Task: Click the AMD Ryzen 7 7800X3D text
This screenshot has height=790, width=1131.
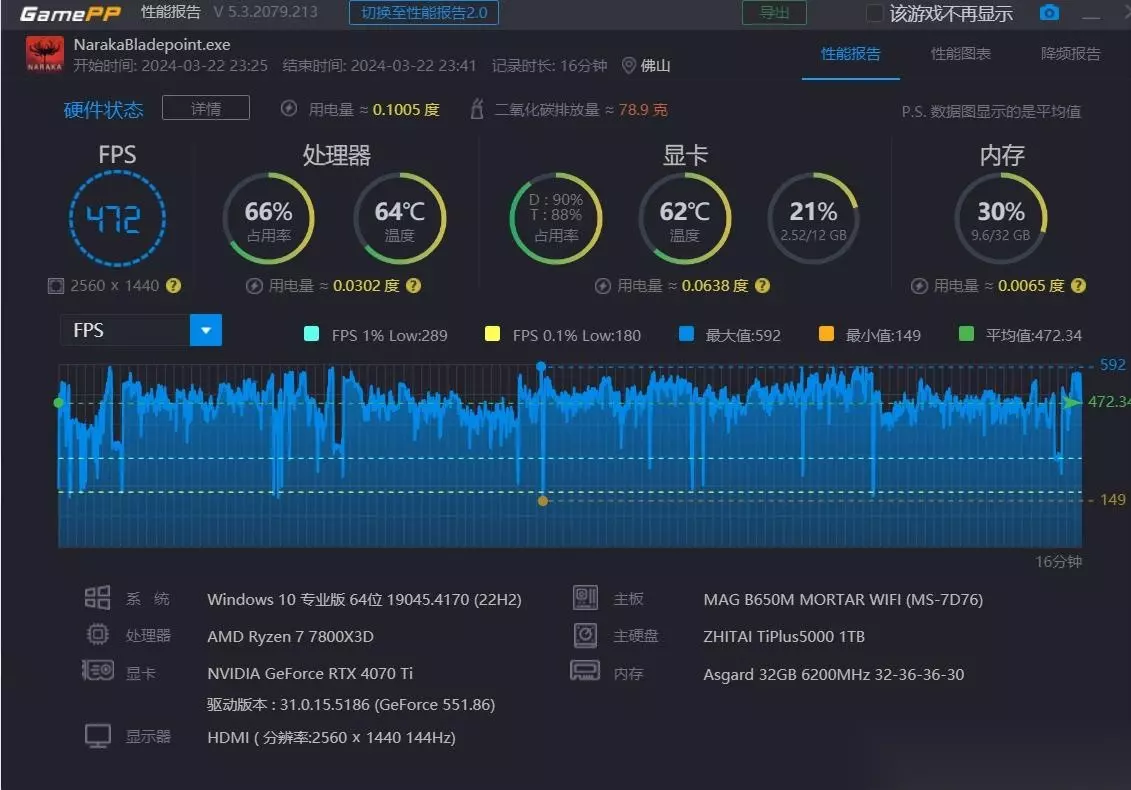Action: point(291,636)
